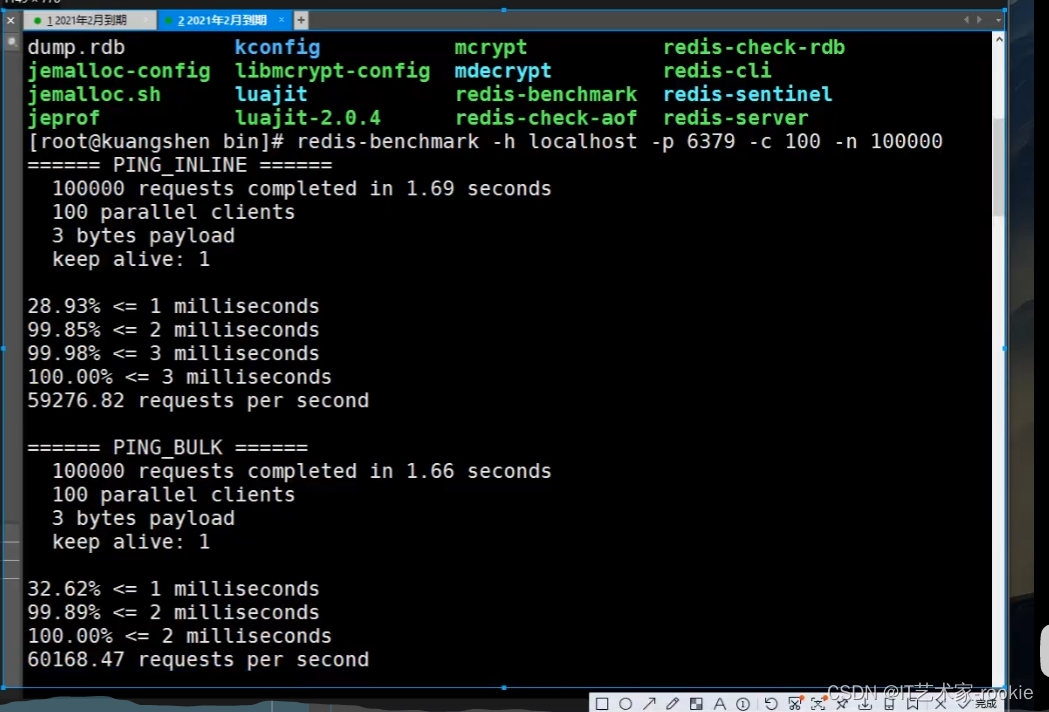
Task: Click the '[root@kuangshen bin]#' prompt
Action: [x=156, y=142]
